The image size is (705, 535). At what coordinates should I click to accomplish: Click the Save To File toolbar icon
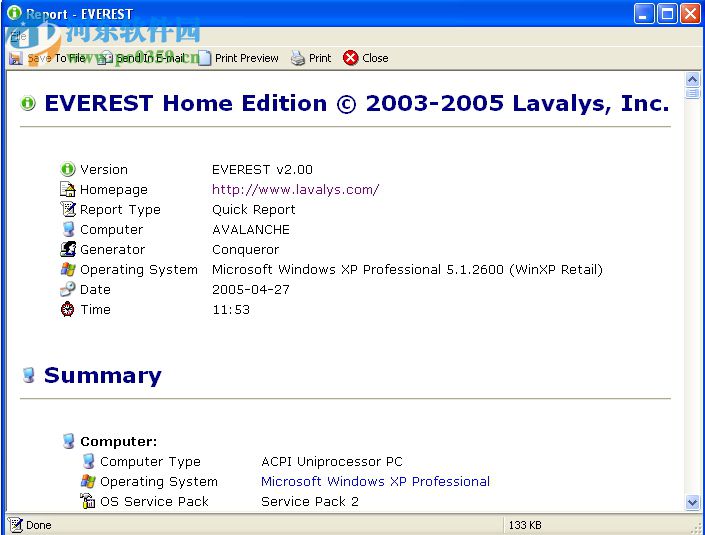click(x=16, y=58)
